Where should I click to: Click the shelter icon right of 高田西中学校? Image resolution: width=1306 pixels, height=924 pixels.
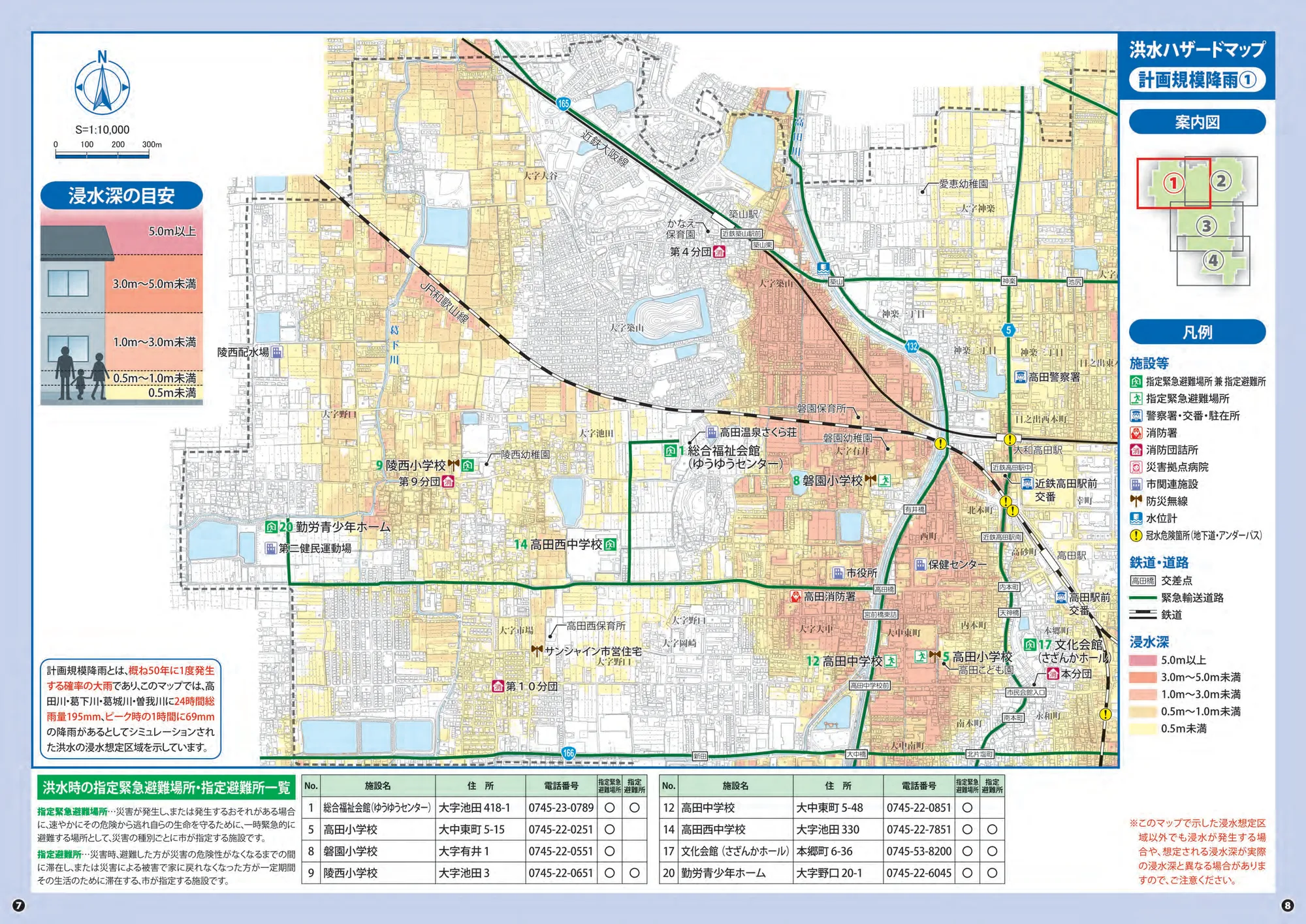(x=610, y=544)
